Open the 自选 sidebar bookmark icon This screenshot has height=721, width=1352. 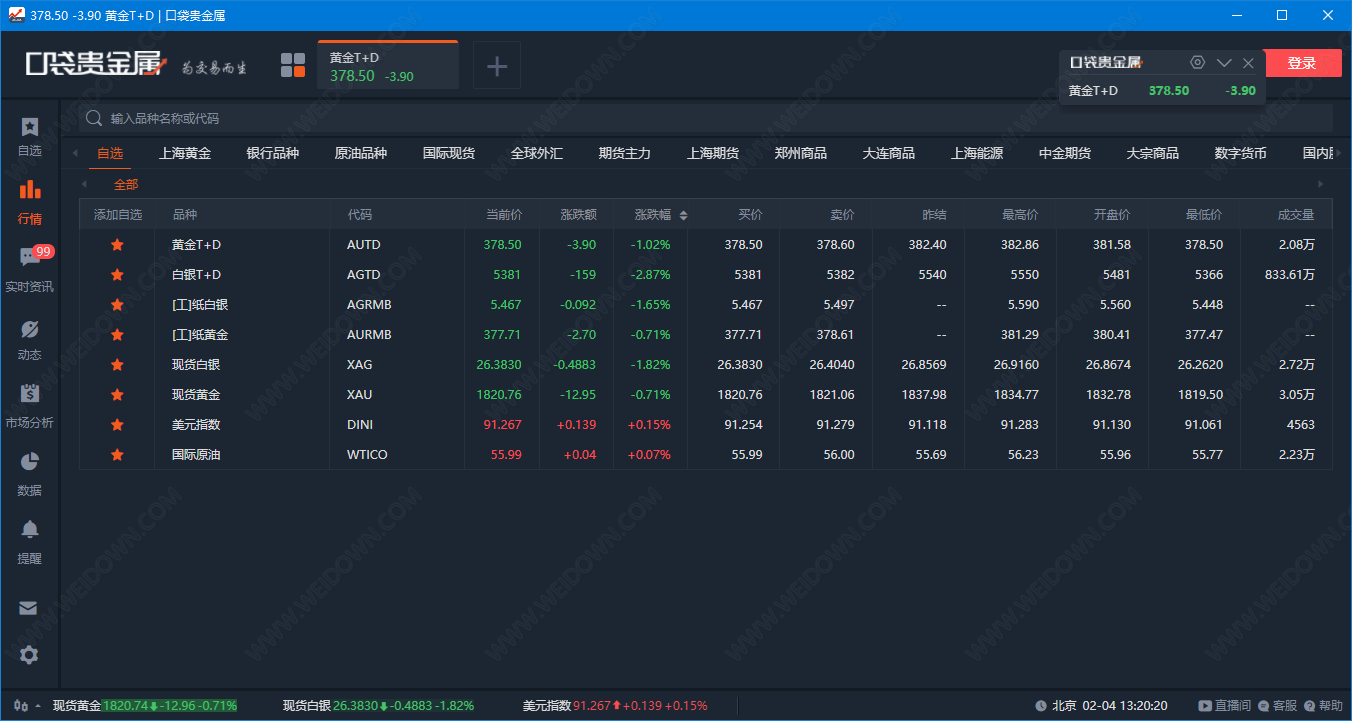29,127
